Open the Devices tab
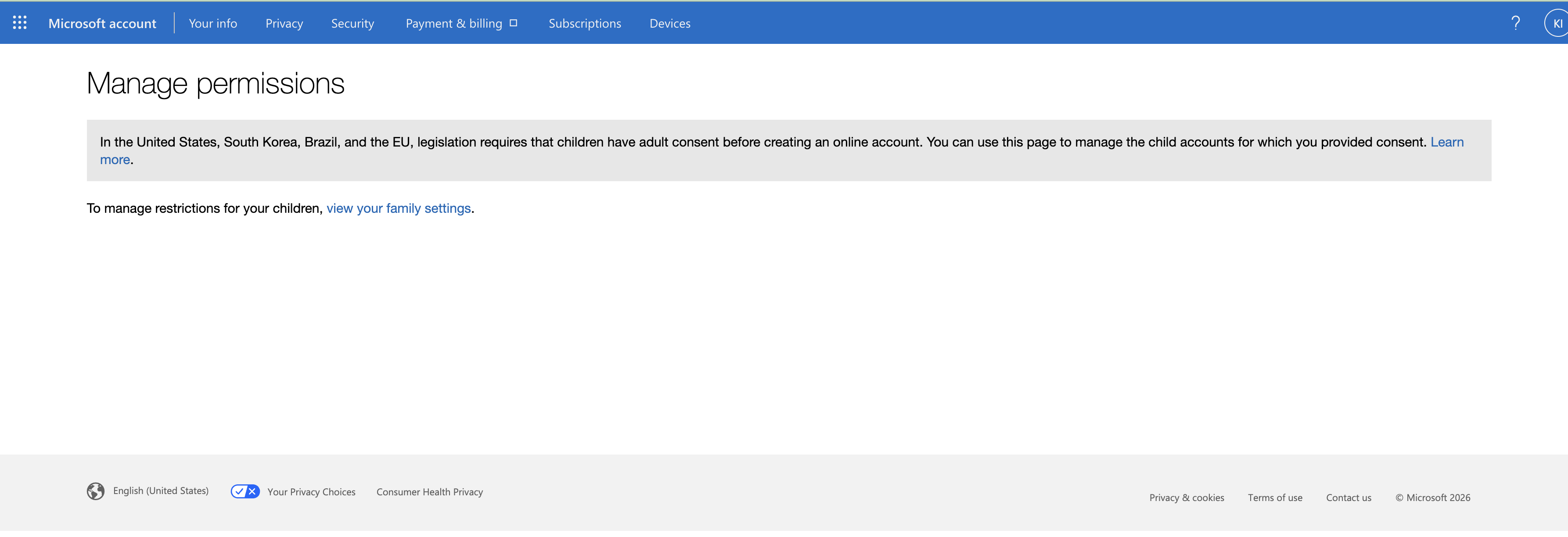Screen dimensions: 1568x537 (x=670, y=23)
